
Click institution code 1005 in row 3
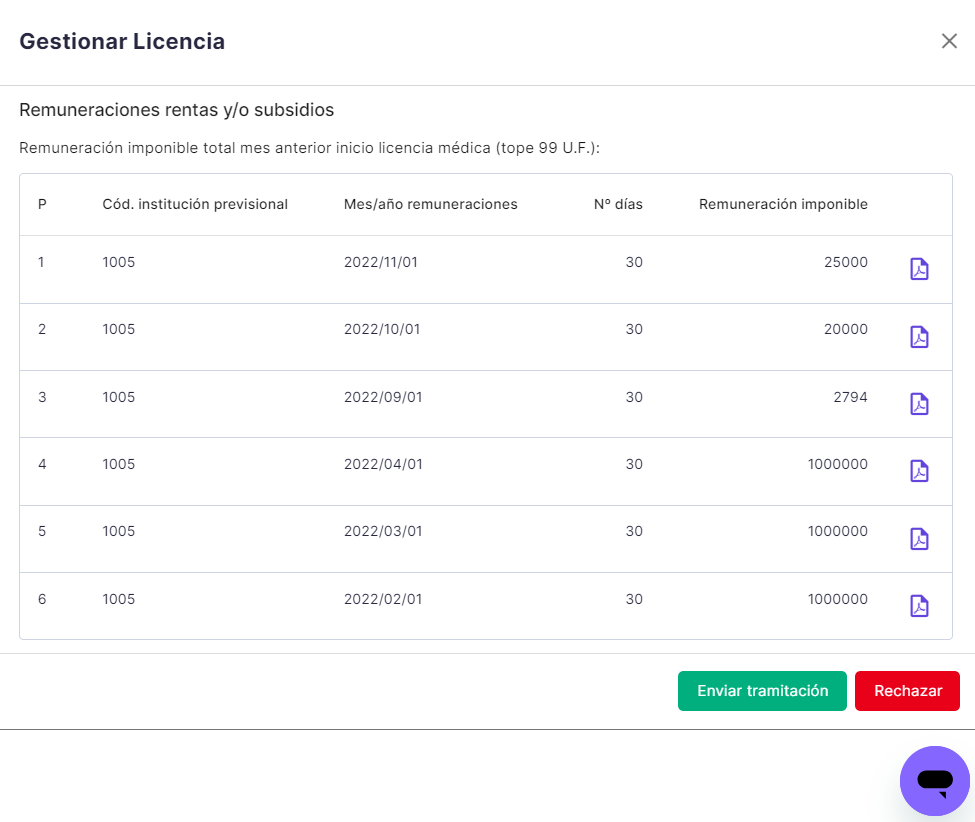click(x=119, y=397)
